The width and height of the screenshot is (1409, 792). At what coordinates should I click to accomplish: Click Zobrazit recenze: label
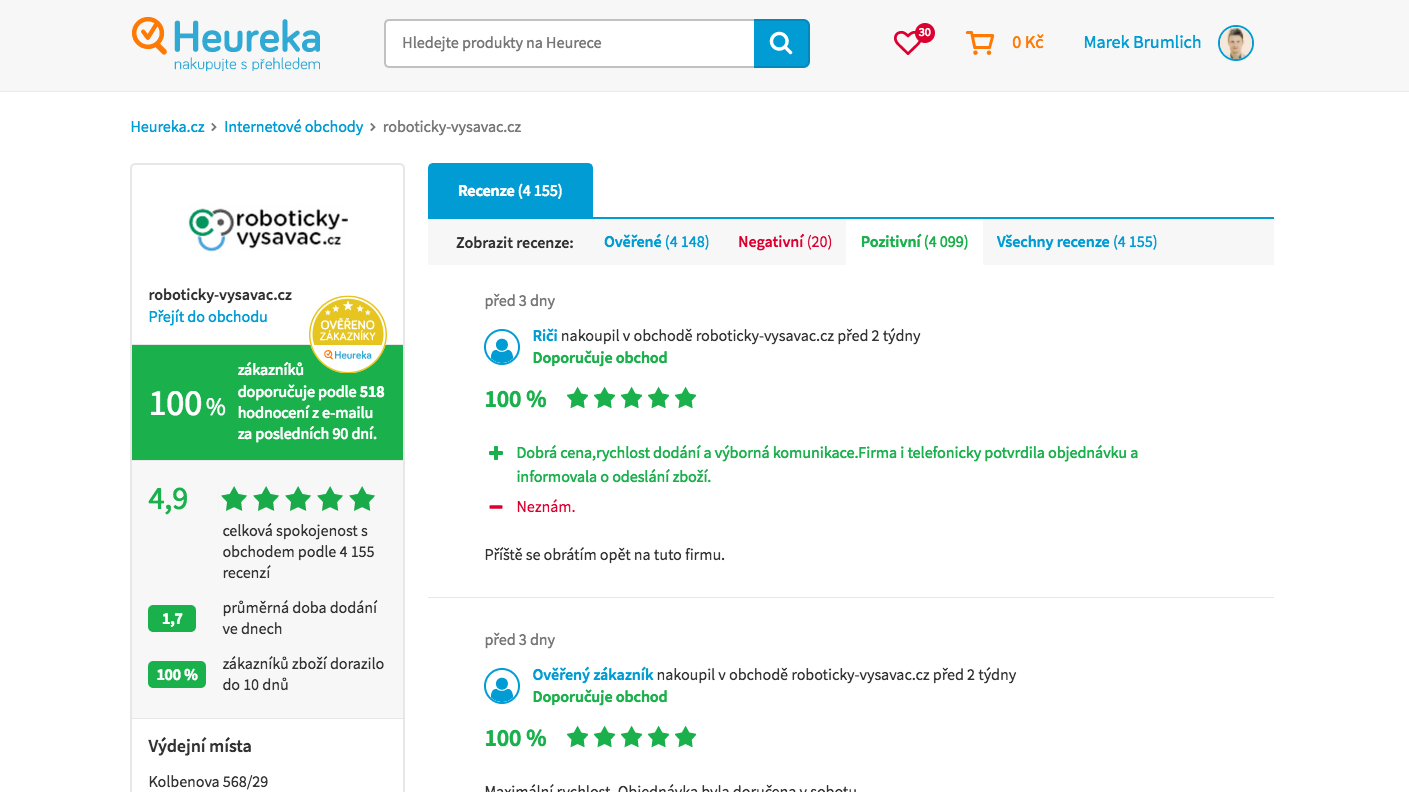515,243
